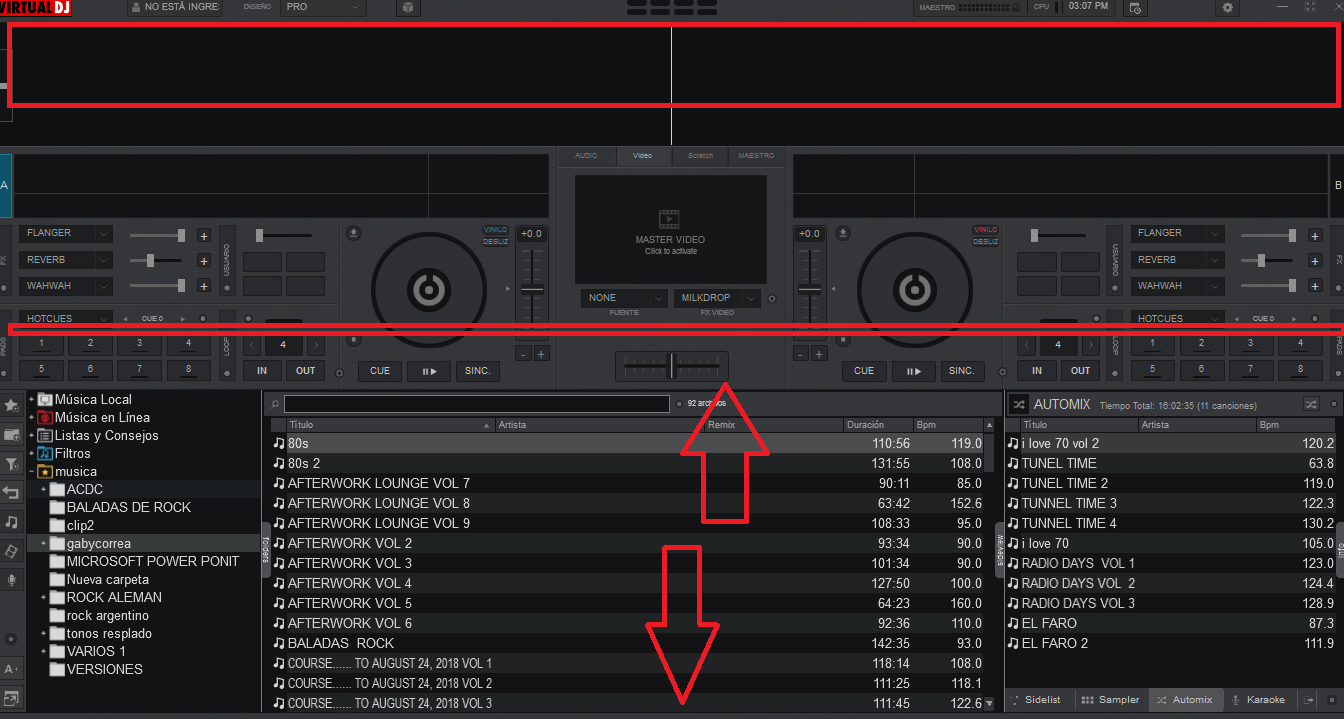The height and width of the screenshot is (719, 1344).
Task: Toggle VINILO mode on deck A
Action: pos(496,230)
